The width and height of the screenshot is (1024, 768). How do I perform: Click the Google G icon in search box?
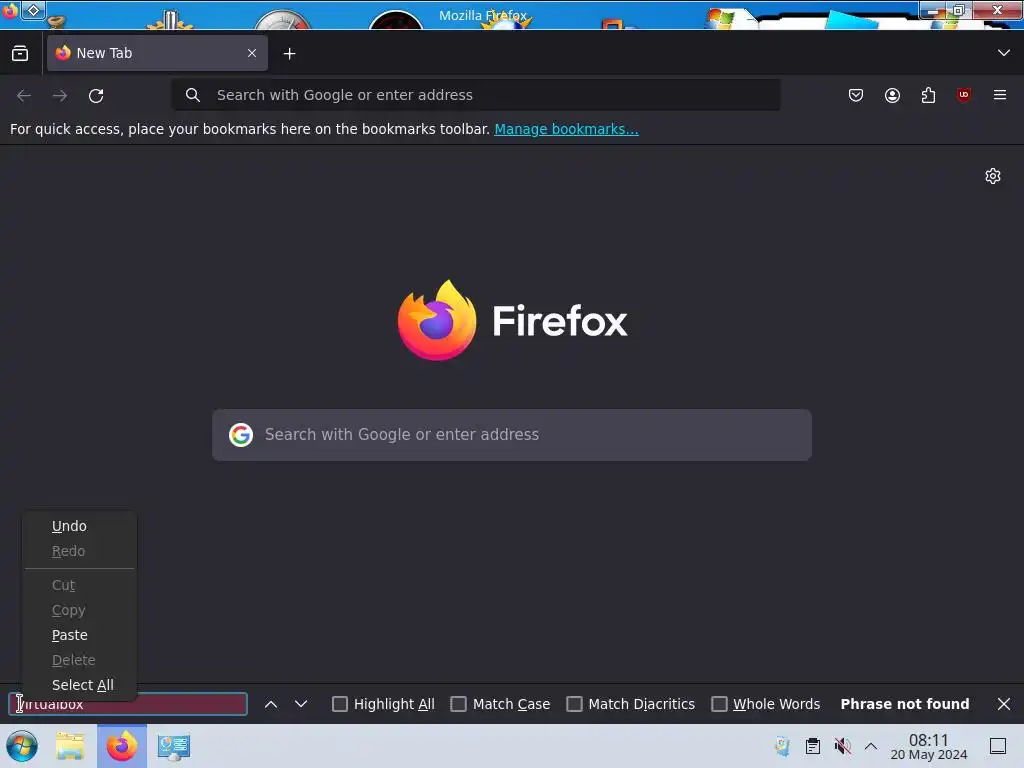241,435
